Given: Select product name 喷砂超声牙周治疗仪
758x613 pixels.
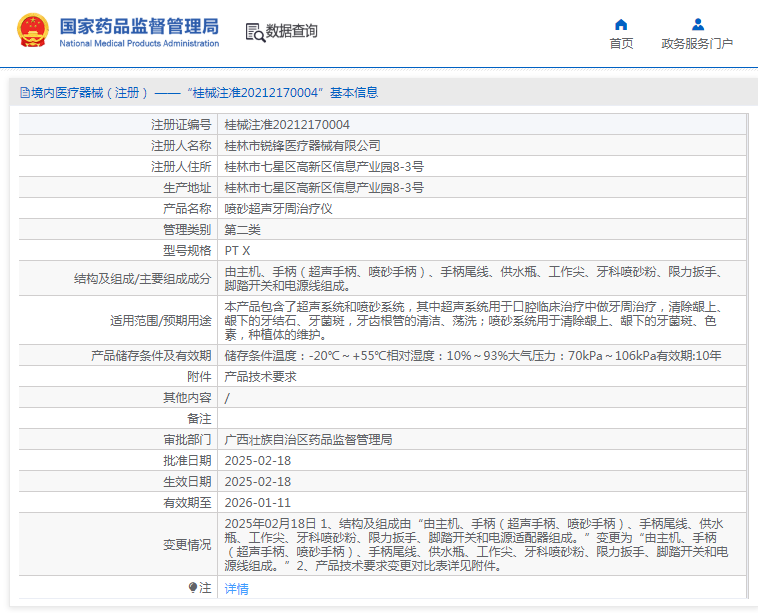Looking at the screenshot, I should (278, 209).
